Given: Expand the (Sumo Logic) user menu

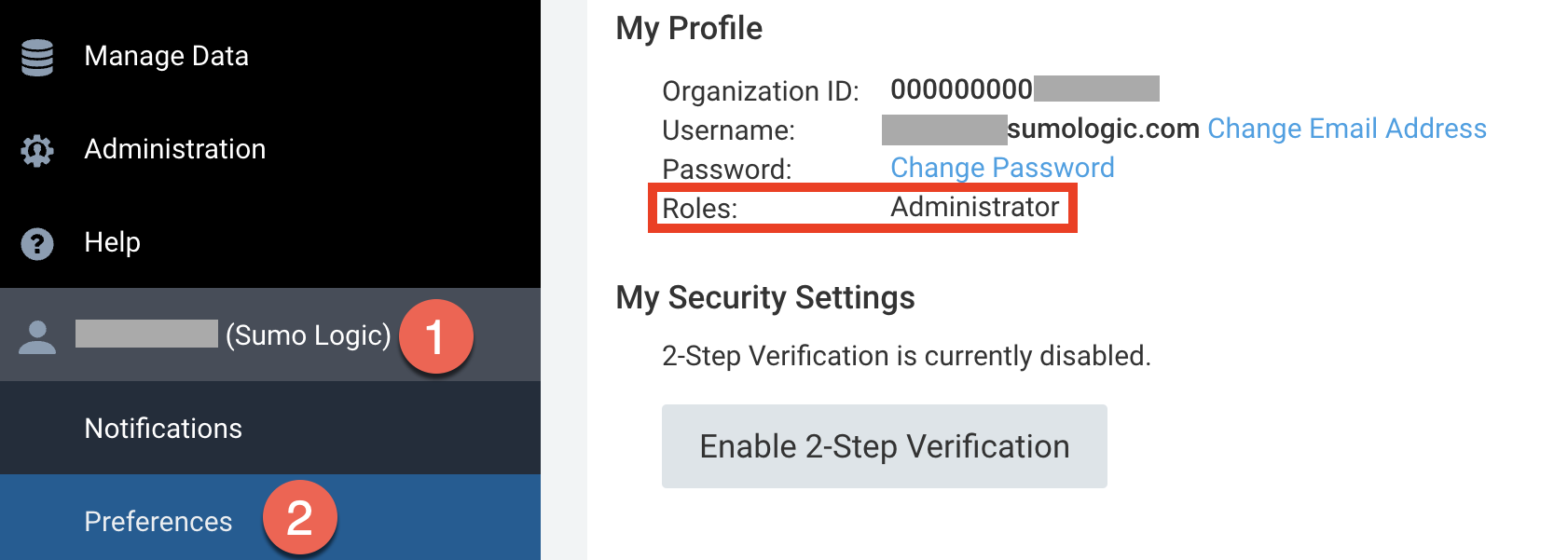Looking at the screenshot, I should pos(308,335).
